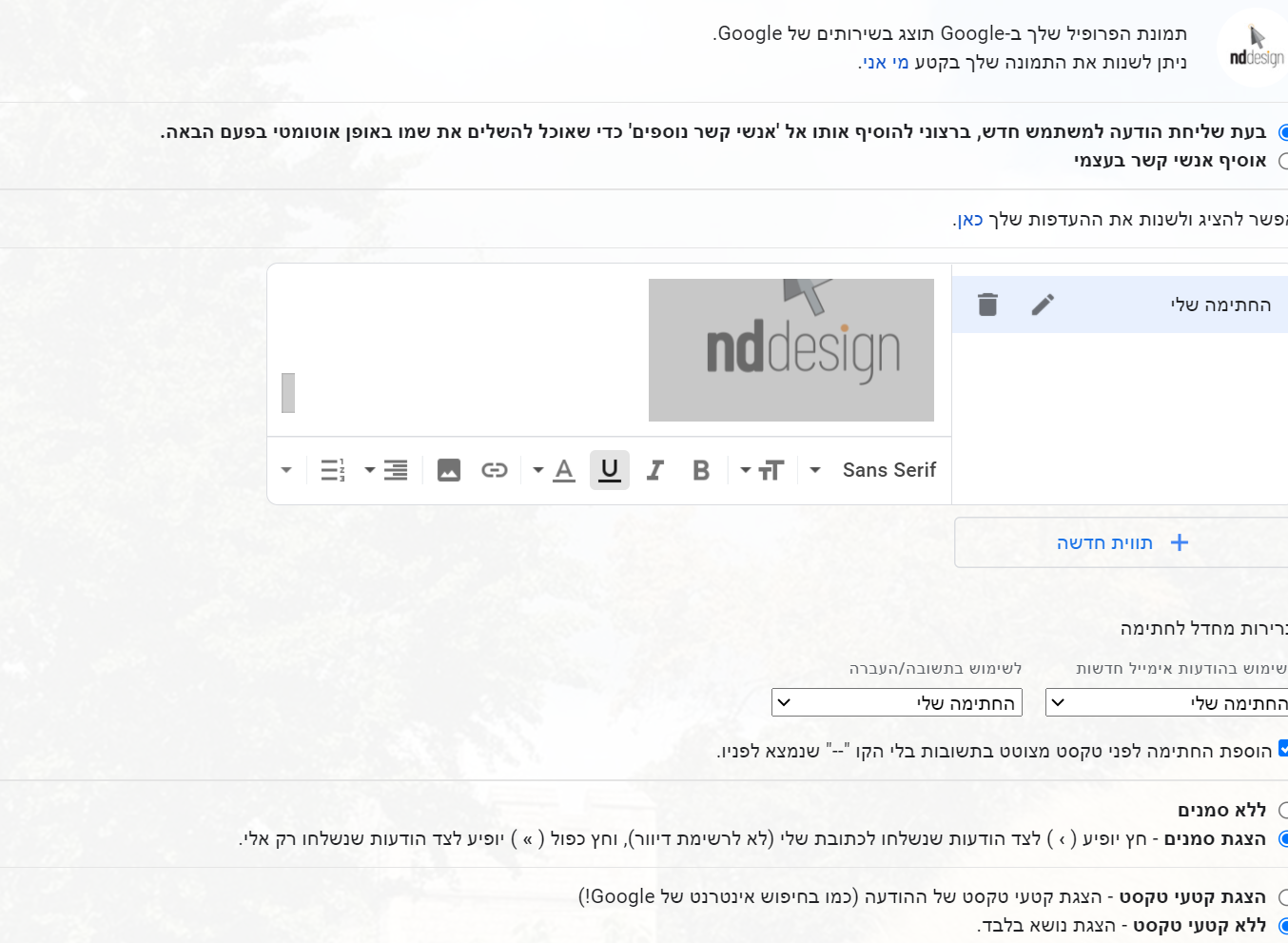Select auto-add new recipients to Other Contacts radio

point(1282,132)
